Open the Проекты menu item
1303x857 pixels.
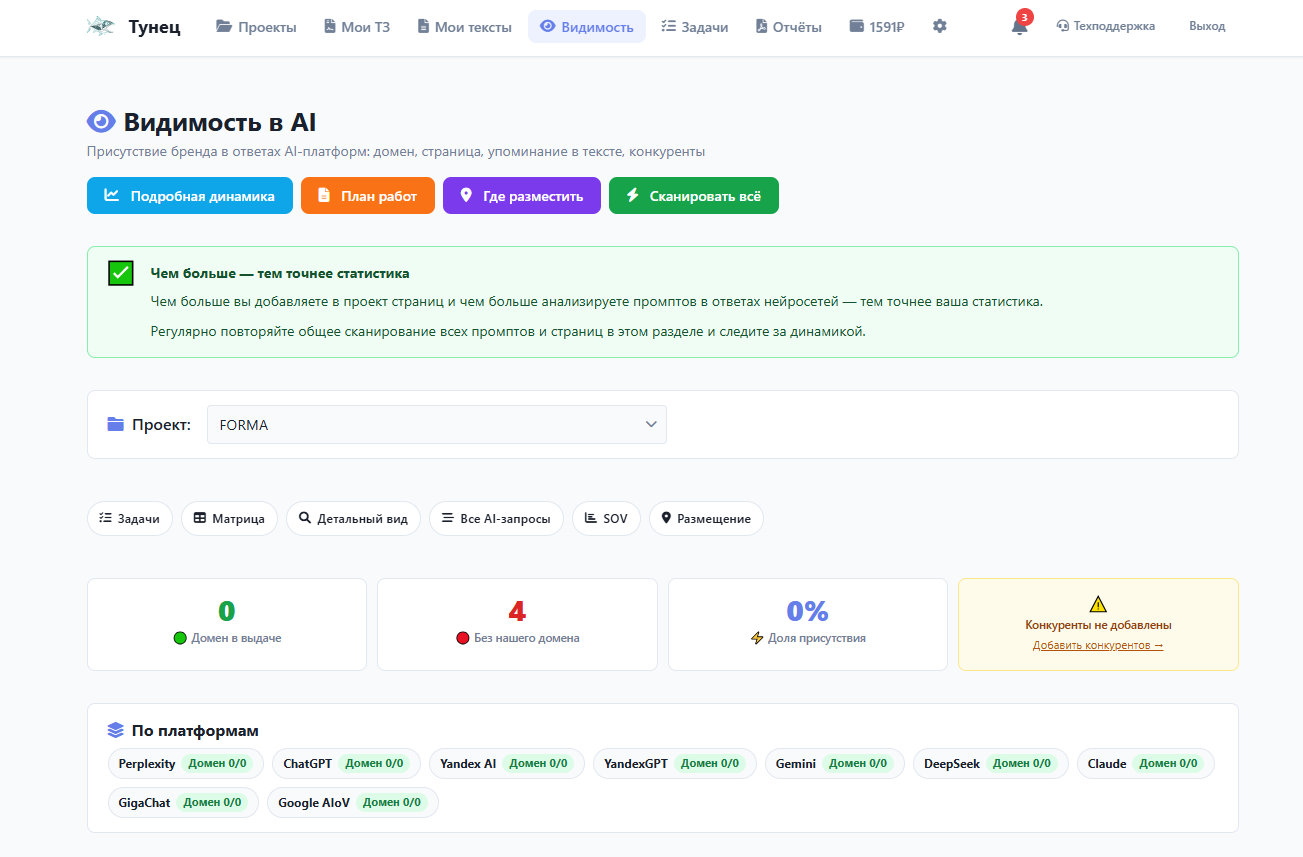point(256,27)
